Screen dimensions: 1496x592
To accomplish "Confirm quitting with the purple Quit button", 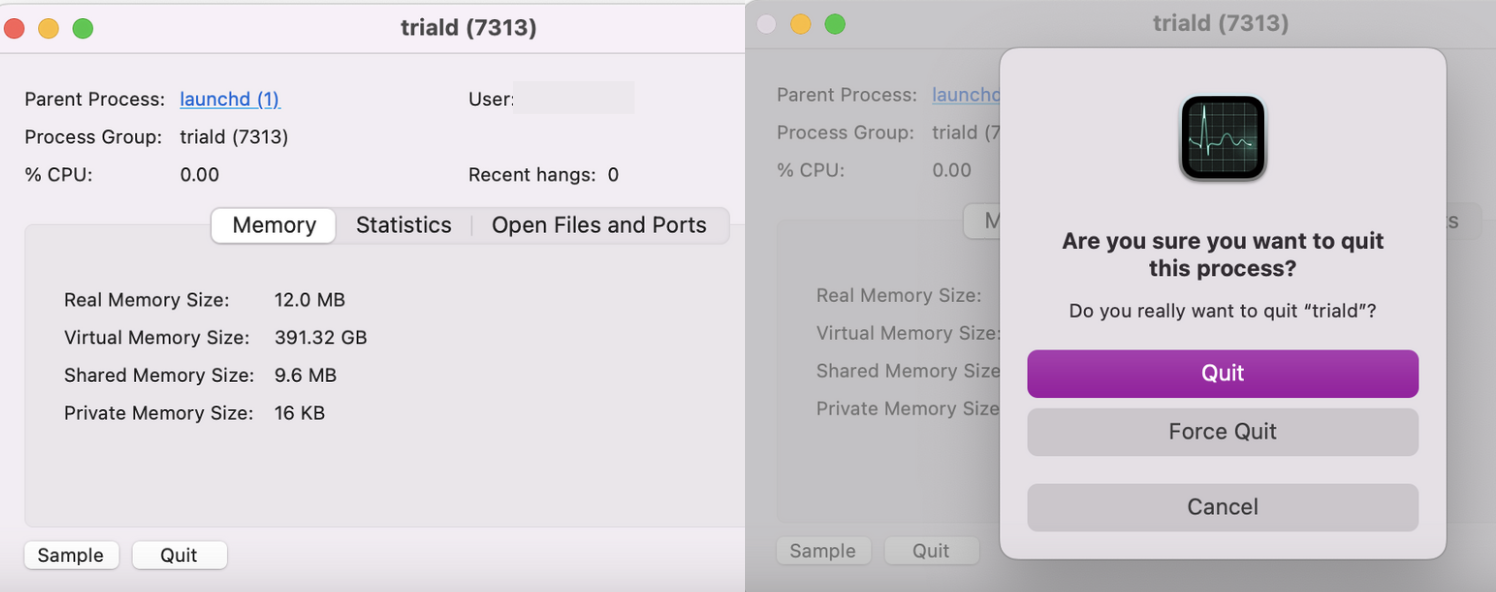I will point(1222,373).
